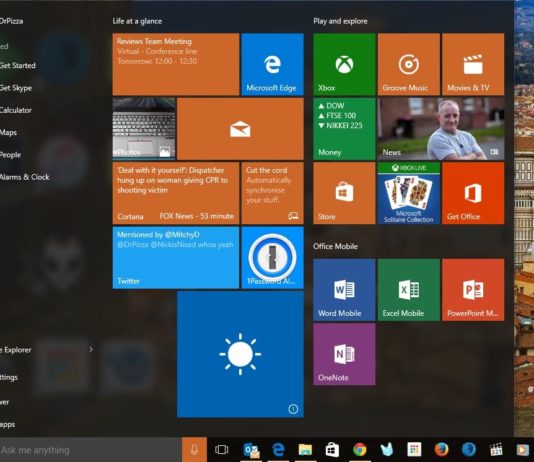Open Store from the taskbar
Screen dimensions: 534x462
point(332,450)
